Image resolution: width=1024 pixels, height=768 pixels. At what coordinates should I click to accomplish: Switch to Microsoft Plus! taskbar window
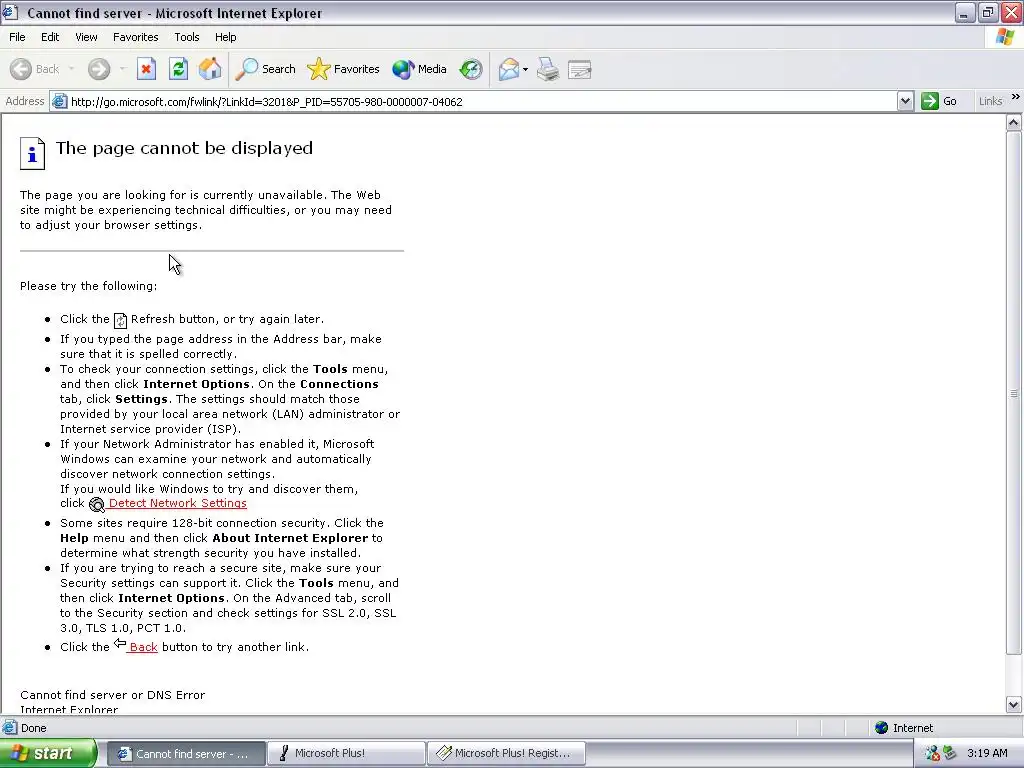click(346, 753)
